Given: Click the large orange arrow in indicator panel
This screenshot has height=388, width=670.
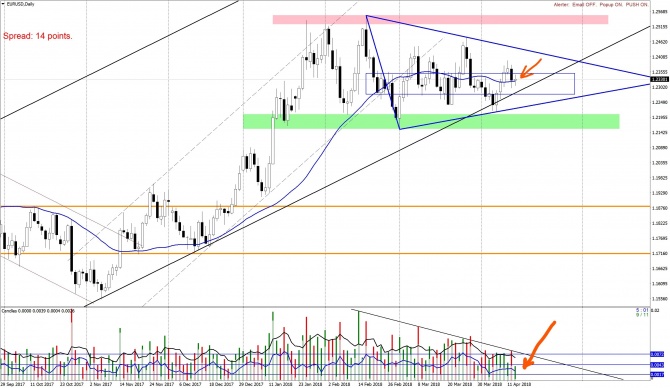Looking at the screenshot, I should [538, 345].
